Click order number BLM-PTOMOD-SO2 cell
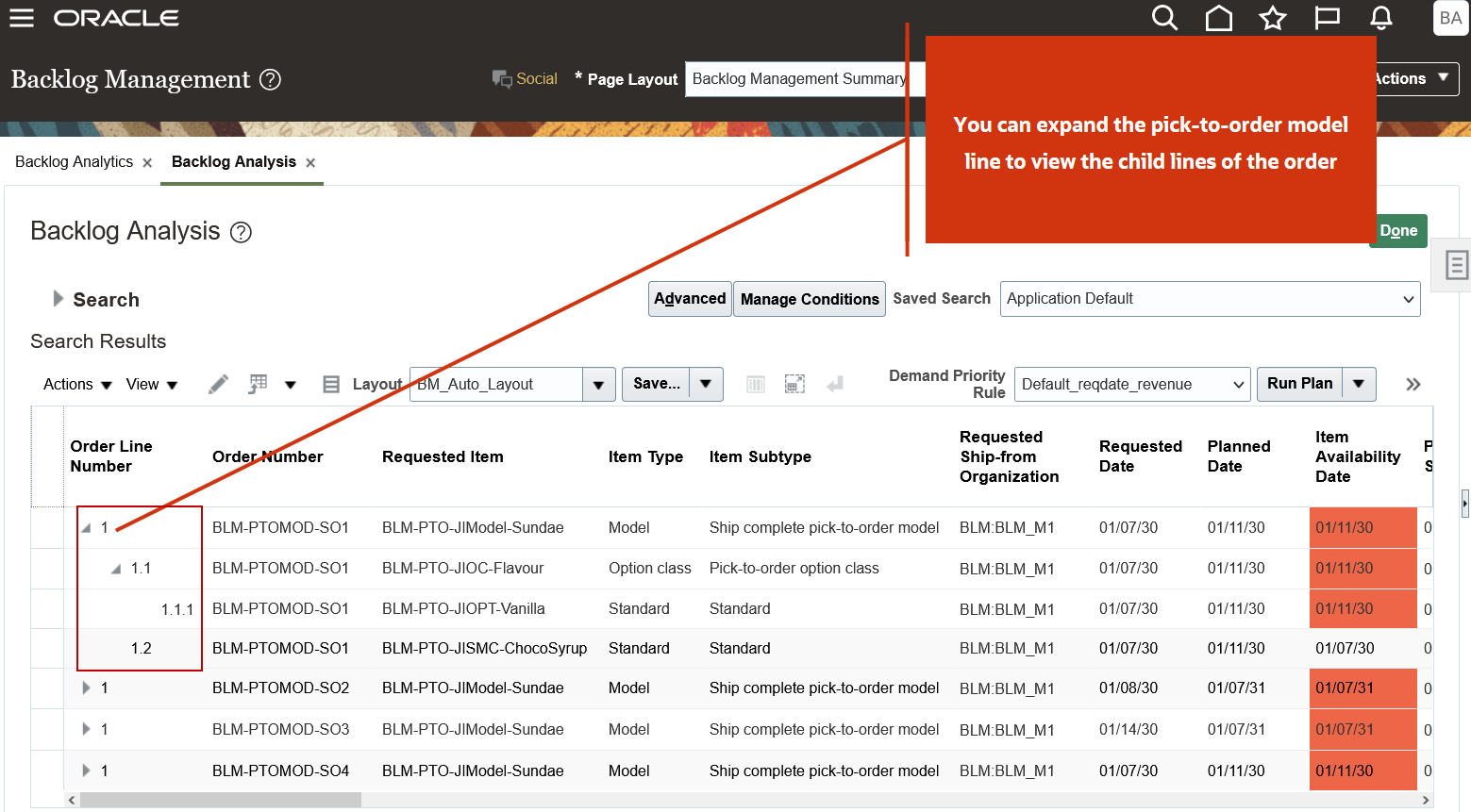The width and height of the screenshot is (1471, 812). (280, 688)
